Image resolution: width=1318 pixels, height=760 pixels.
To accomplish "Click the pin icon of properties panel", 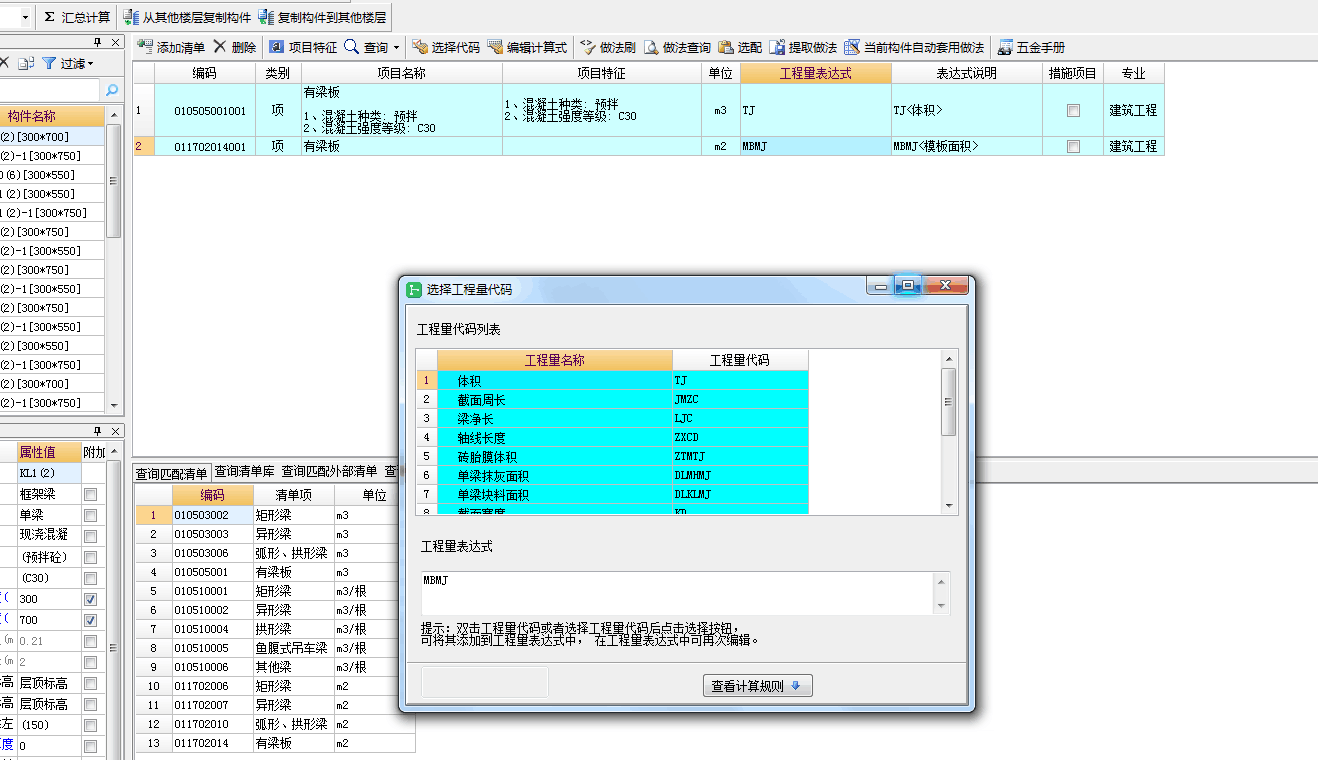I will (98, 431).
